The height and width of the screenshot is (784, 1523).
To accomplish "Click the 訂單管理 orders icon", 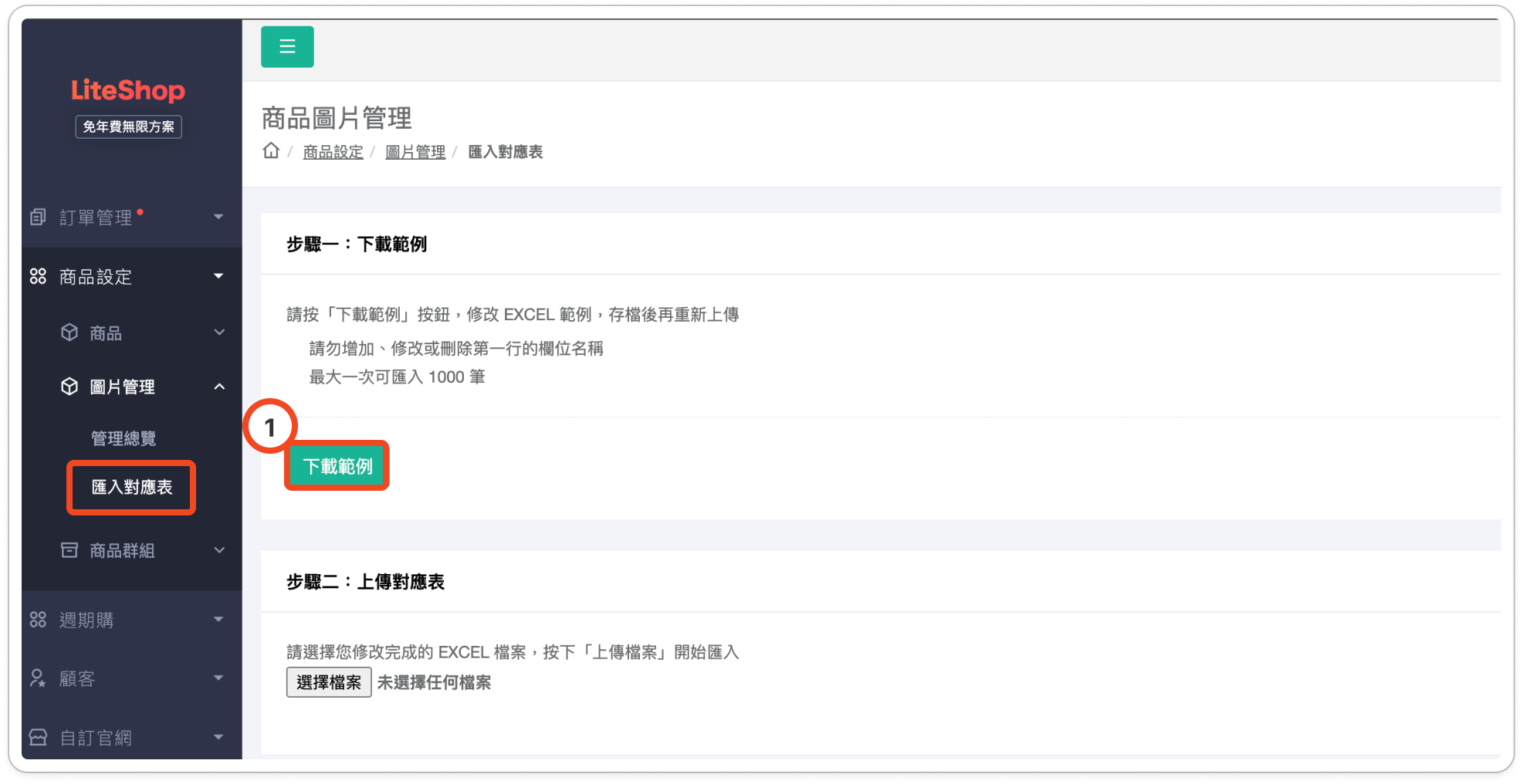I will point(38,218).
